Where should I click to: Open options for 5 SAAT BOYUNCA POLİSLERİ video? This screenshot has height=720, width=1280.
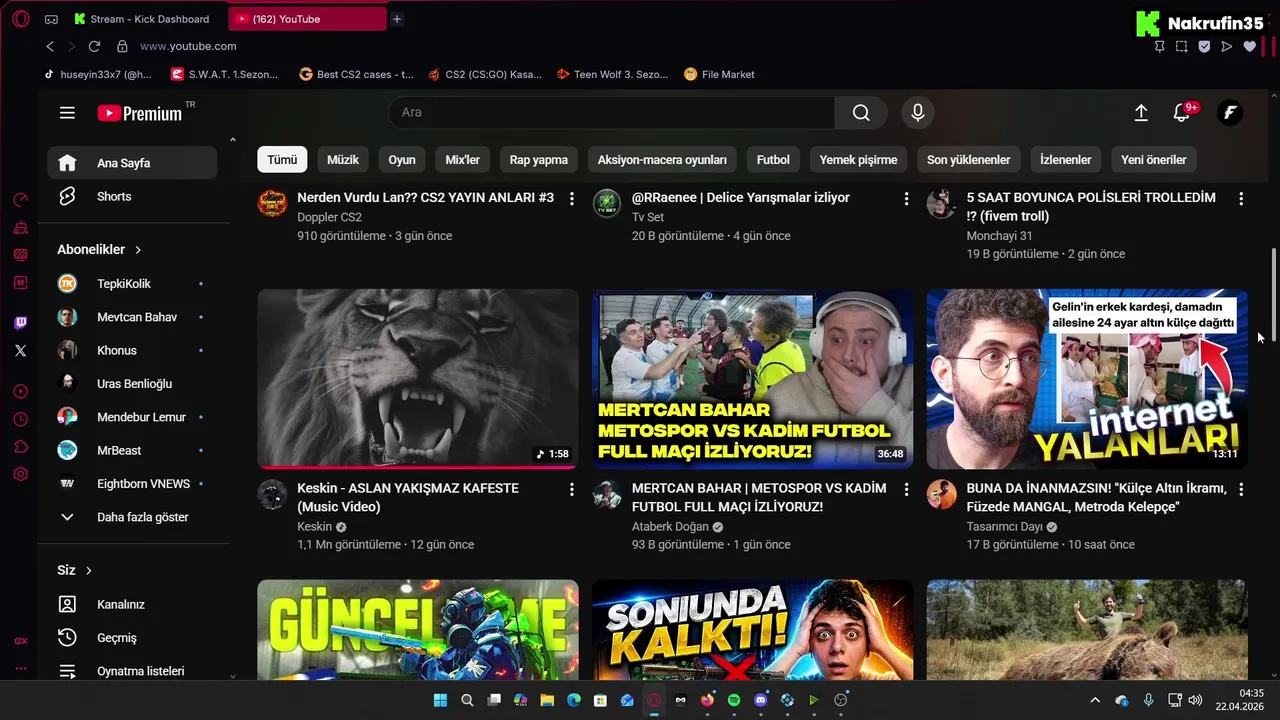tap(1241, 198)
